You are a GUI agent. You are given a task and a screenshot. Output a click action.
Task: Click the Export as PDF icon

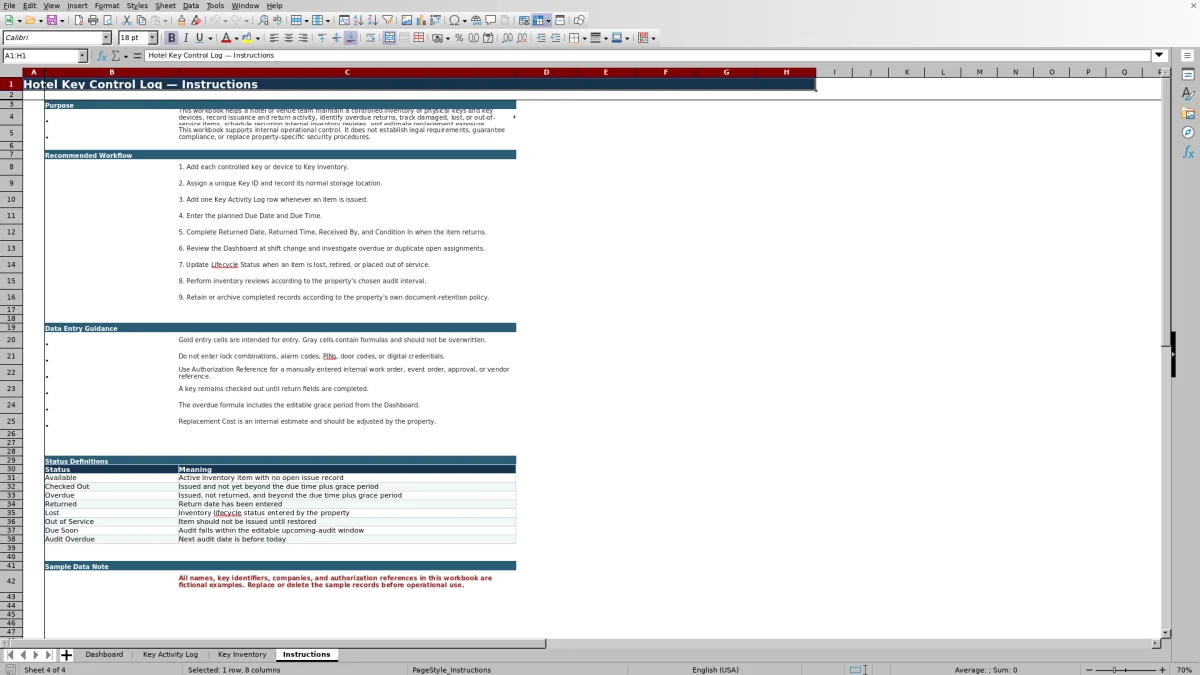click(78, 20)
